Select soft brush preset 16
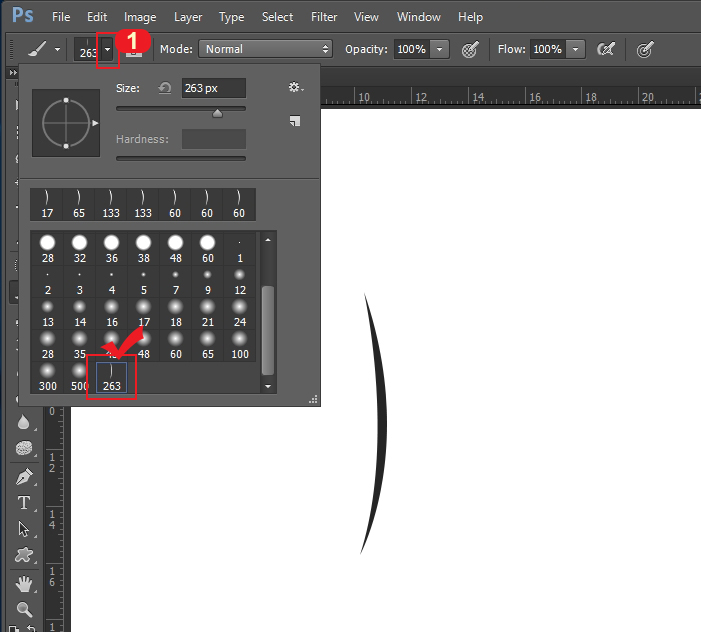The width and height of the screenshot is (701, 632). tap(112, 313)
